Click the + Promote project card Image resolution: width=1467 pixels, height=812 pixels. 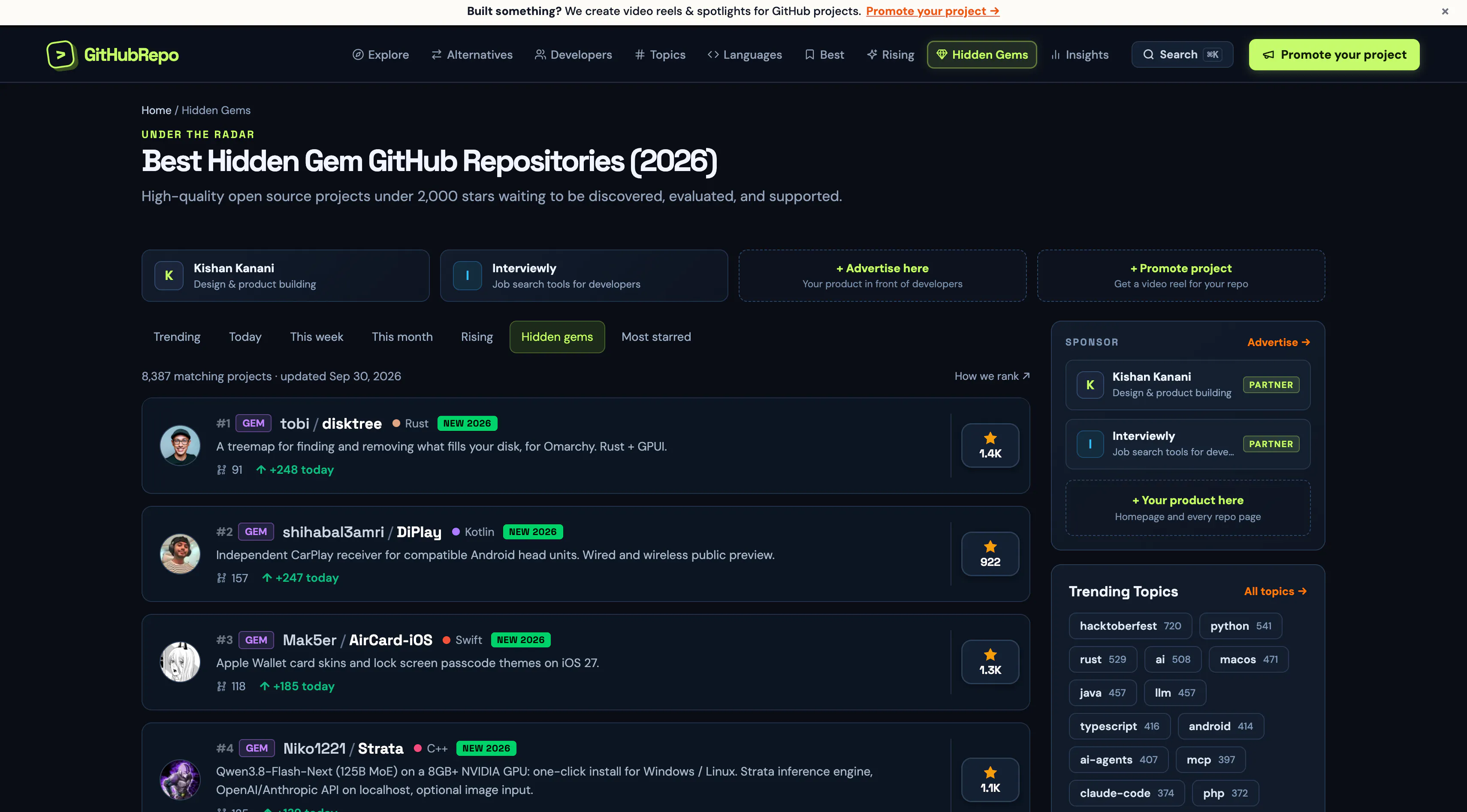click(1180, 275)
